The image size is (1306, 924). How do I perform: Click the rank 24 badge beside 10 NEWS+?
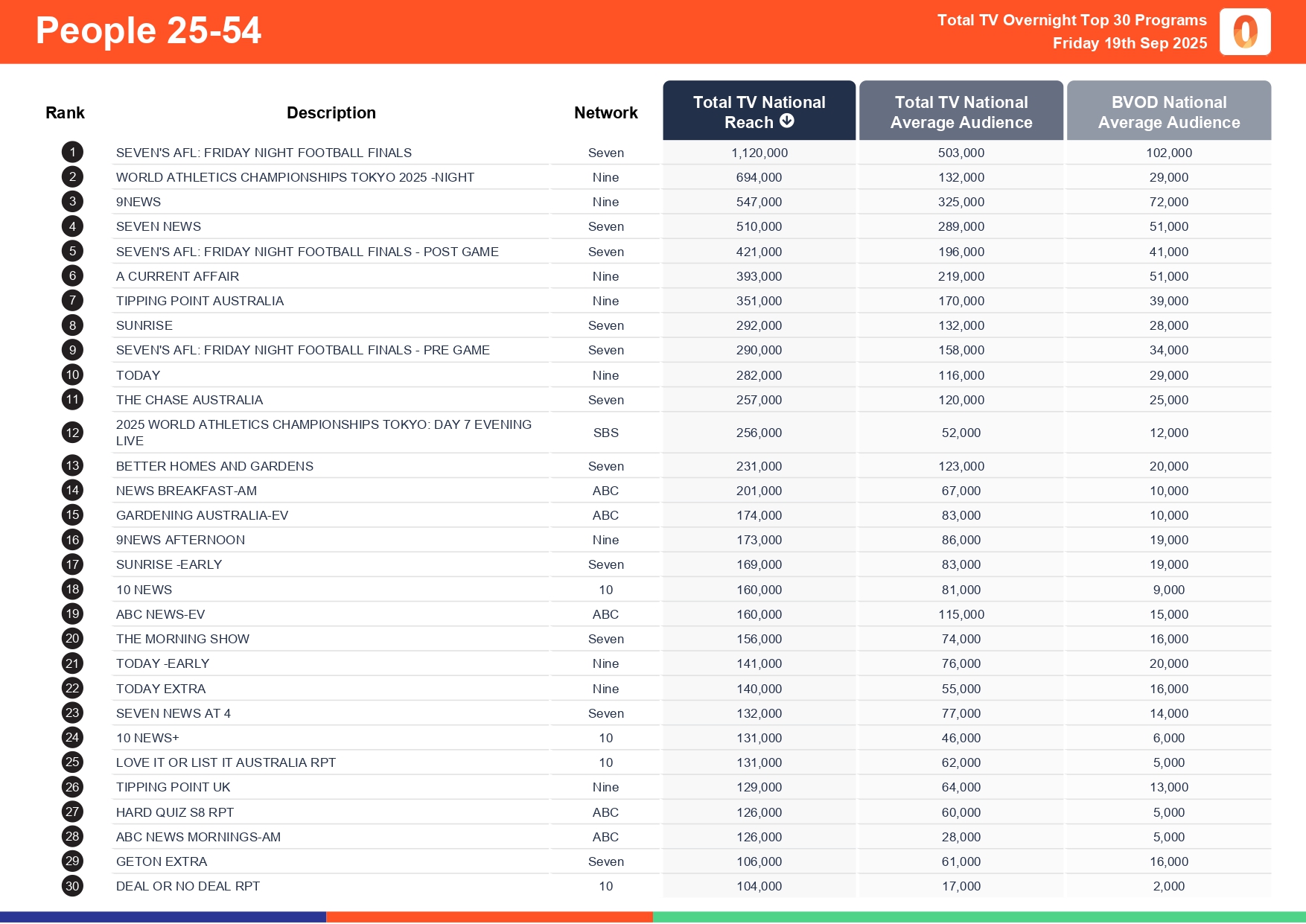[x=71, y=737]
